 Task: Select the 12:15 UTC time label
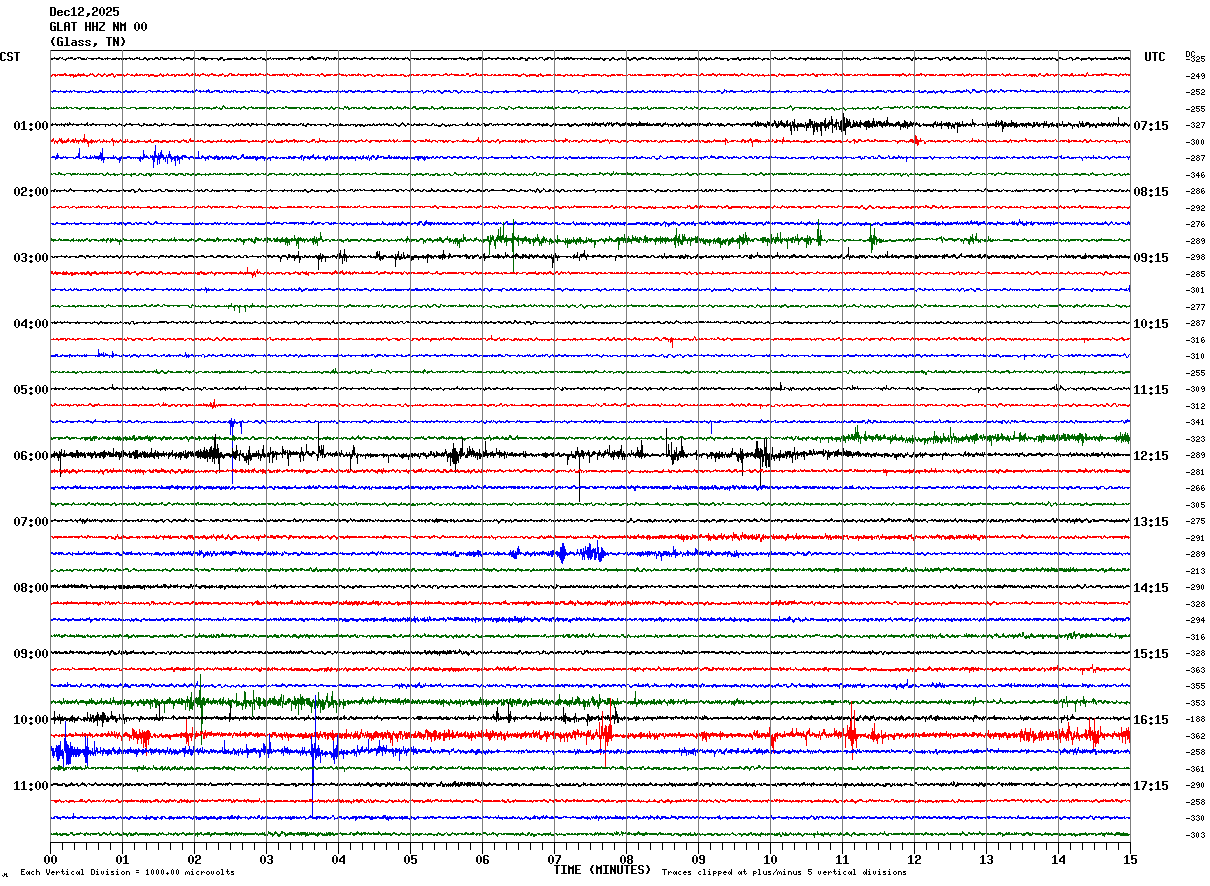point(1151,456)
